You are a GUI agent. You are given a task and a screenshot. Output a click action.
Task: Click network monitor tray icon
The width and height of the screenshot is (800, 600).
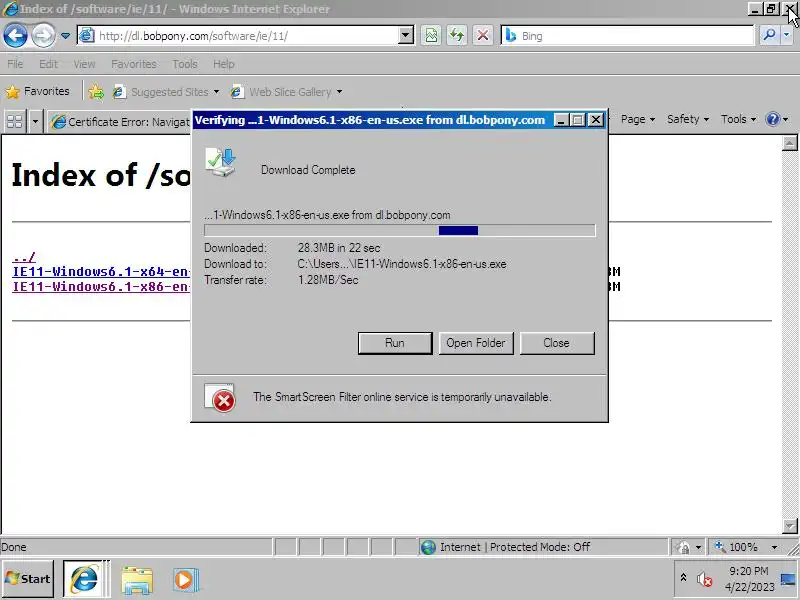tap(788, 579)
